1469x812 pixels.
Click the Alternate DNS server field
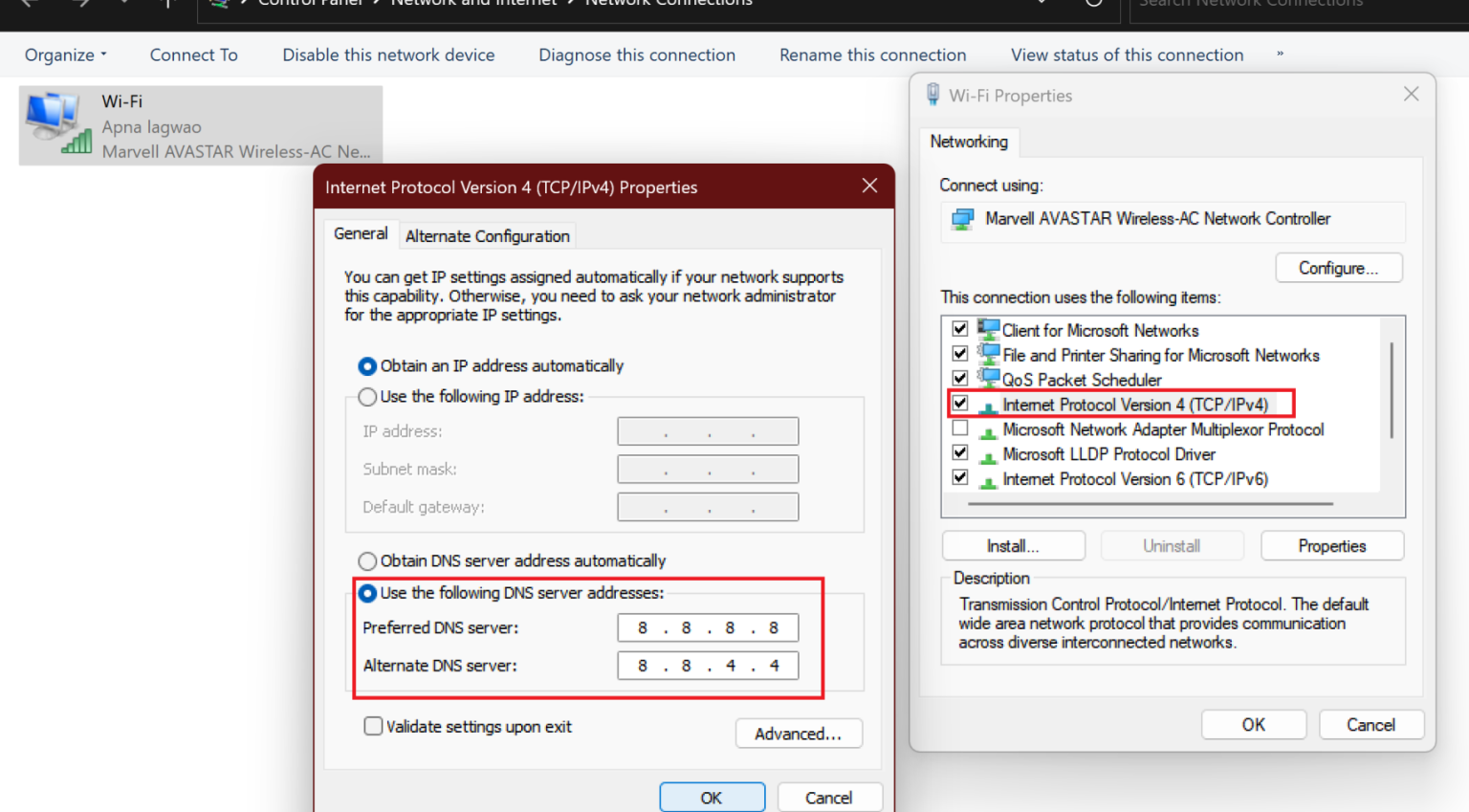click(x=708, y=666)
